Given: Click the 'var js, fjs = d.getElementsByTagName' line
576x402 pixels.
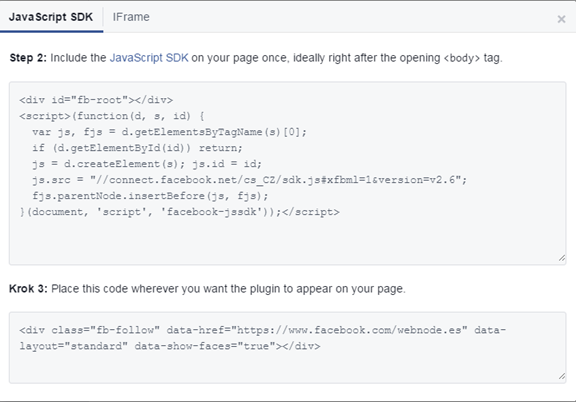Looking at the screenshot, I should point(169,132).
